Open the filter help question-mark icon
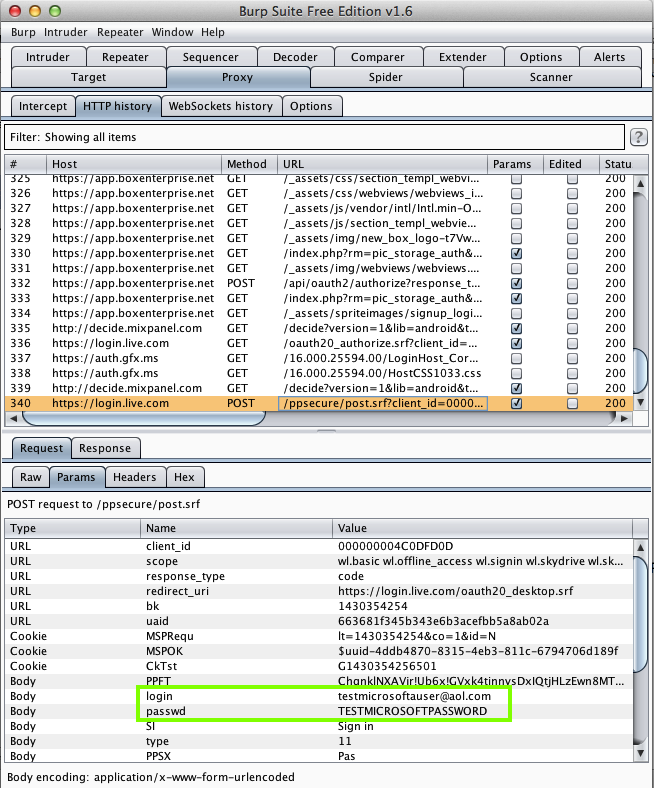 pos(638,137)
